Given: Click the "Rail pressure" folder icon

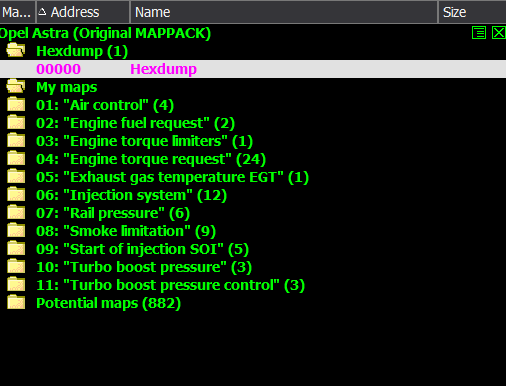Looking at the screenshot, I should coord(16,212).
